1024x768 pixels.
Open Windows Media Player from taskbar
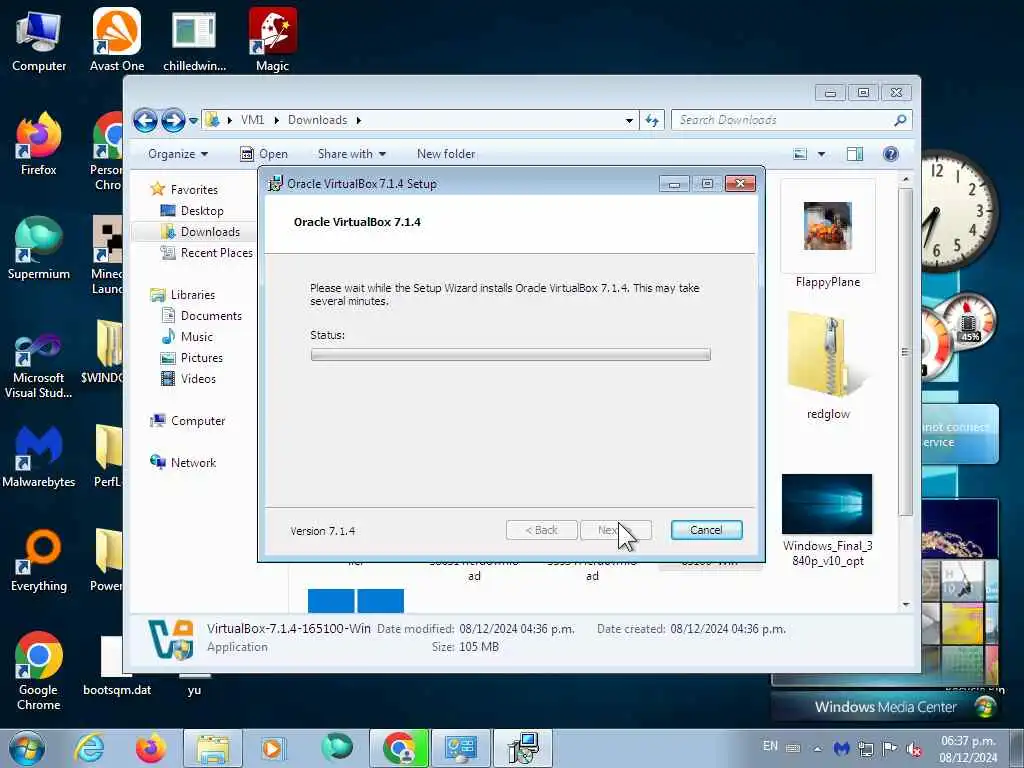coord(272,748)
